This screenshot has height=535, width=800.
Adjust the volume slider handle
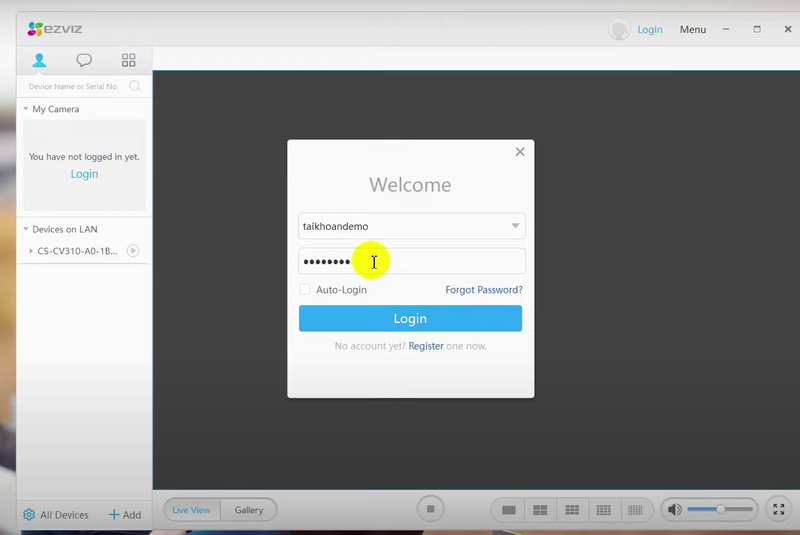pyautogui.click(x=720, y=509)
